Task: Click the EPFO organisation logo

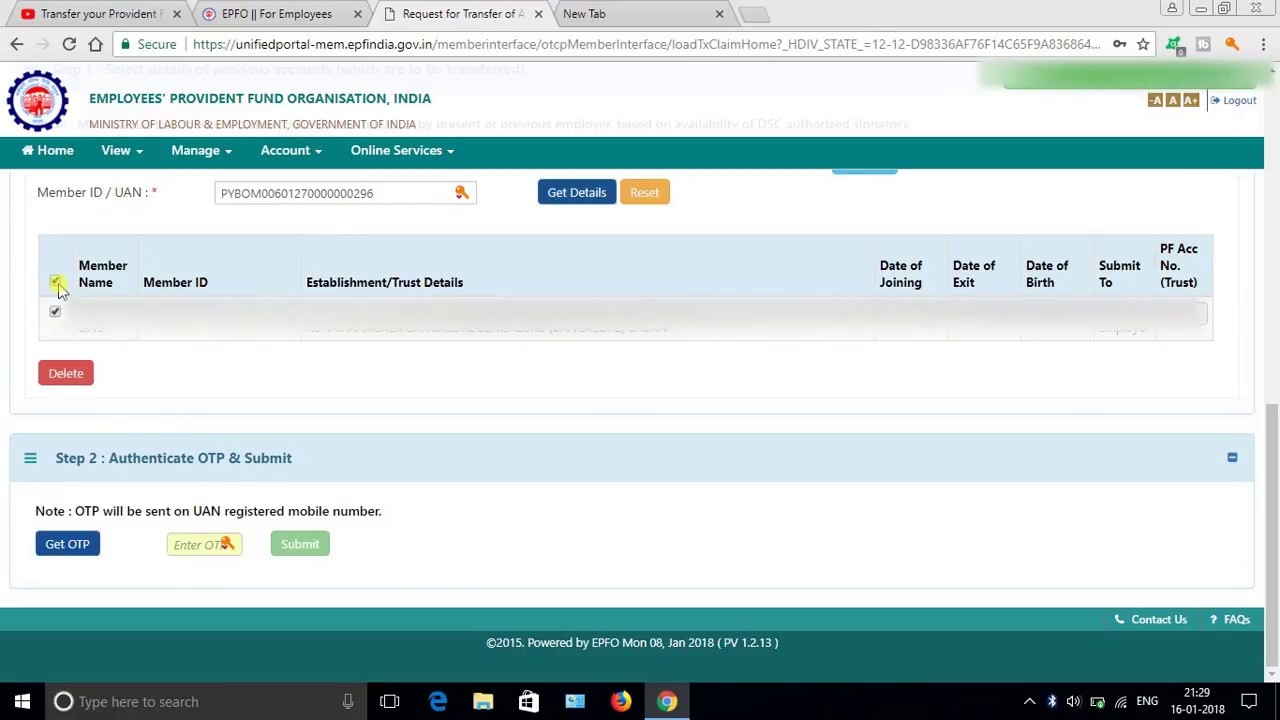Action: pos(38,101)
